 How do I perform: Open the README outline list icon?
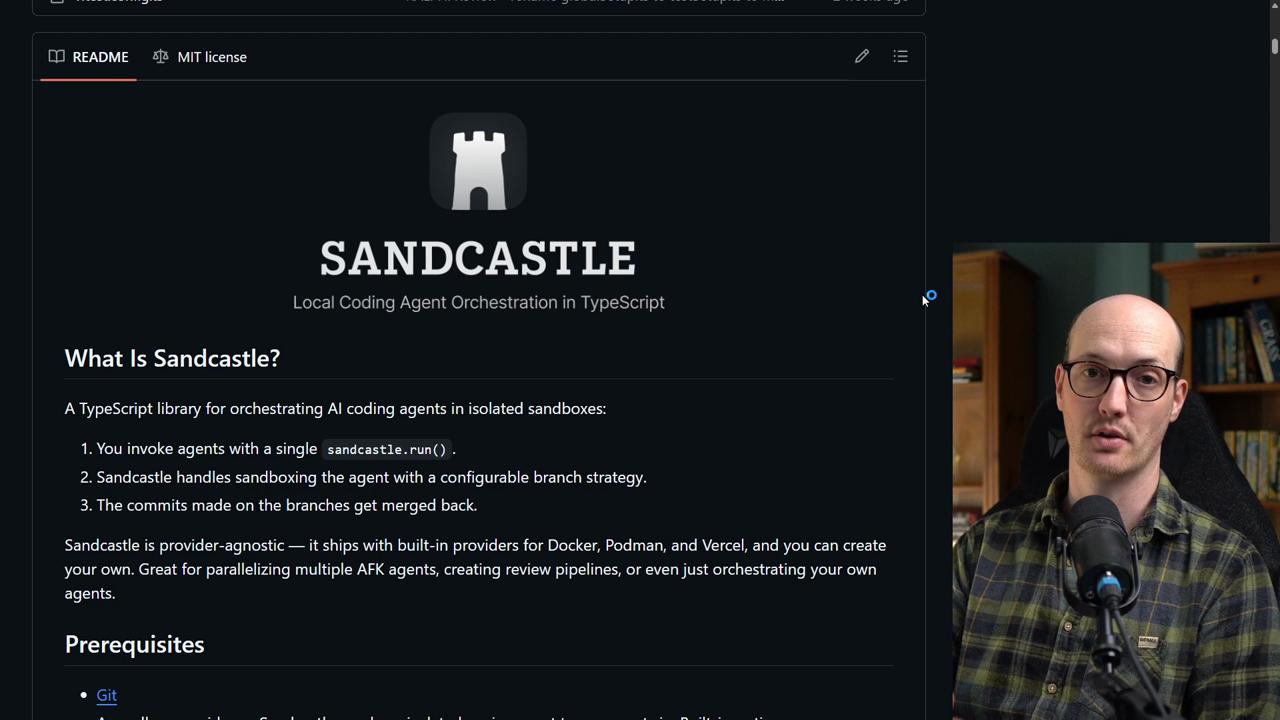coord(900,57)
